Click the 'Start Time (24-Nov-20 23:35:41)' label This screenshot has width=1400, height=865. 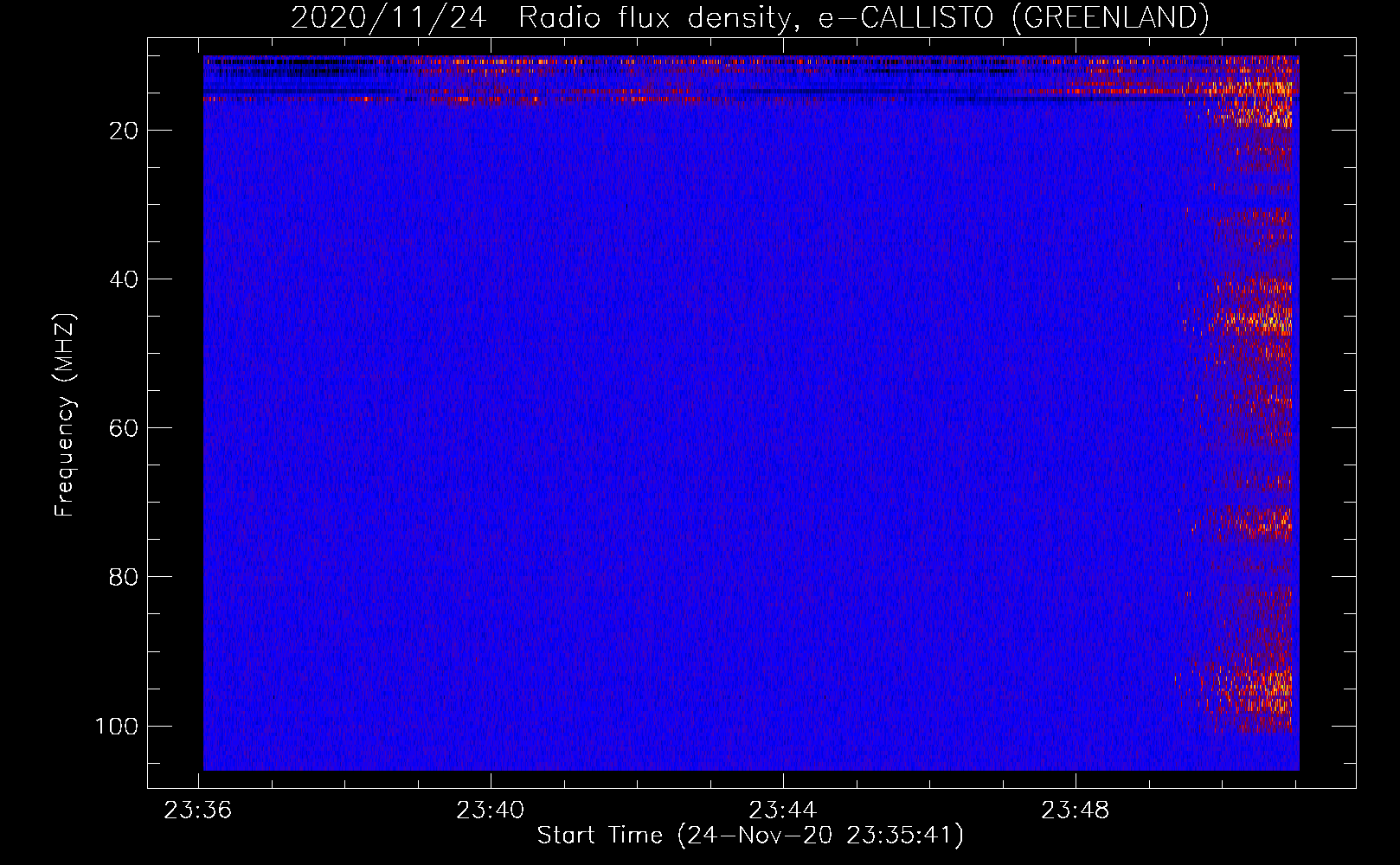[x=750, y=836]
